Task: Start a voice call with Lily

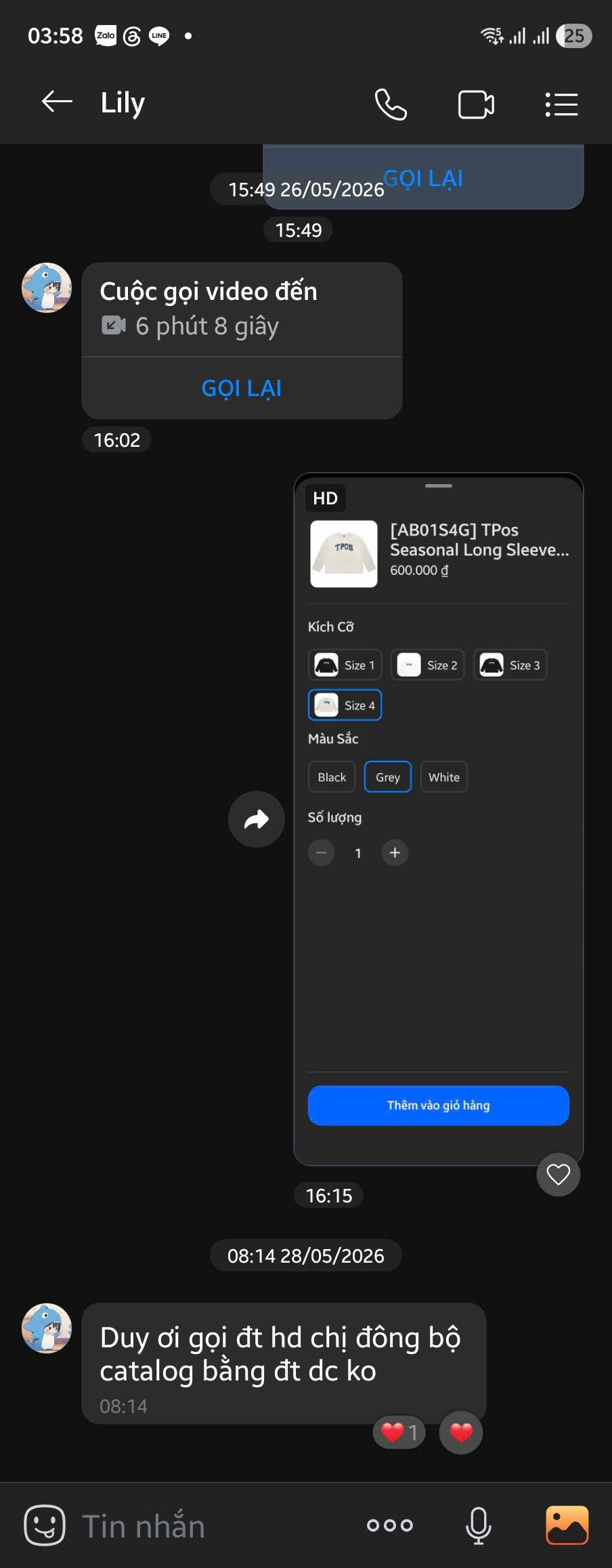Action: [391, 104]
